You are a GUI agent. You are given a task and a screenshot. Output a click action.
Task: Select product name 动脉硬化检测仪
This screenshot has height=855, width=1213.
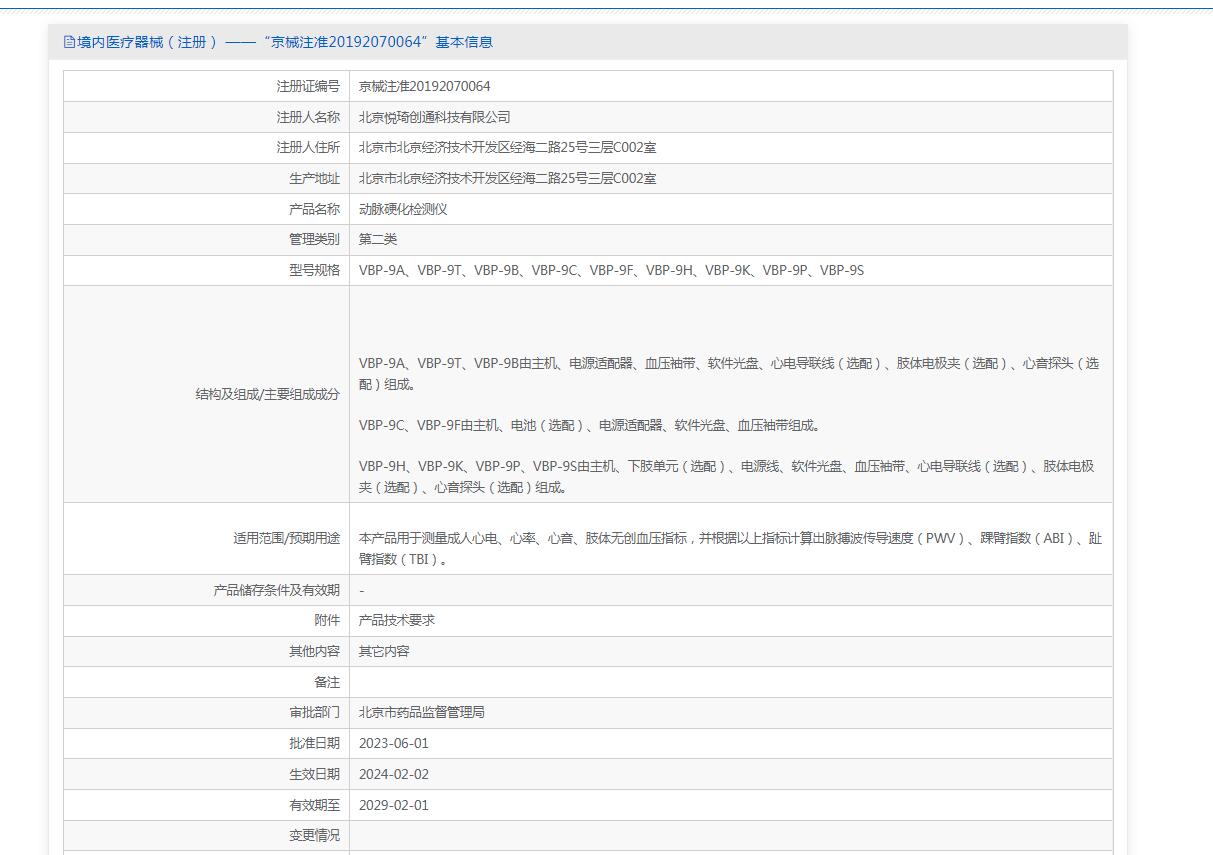(x=403, y=209)
